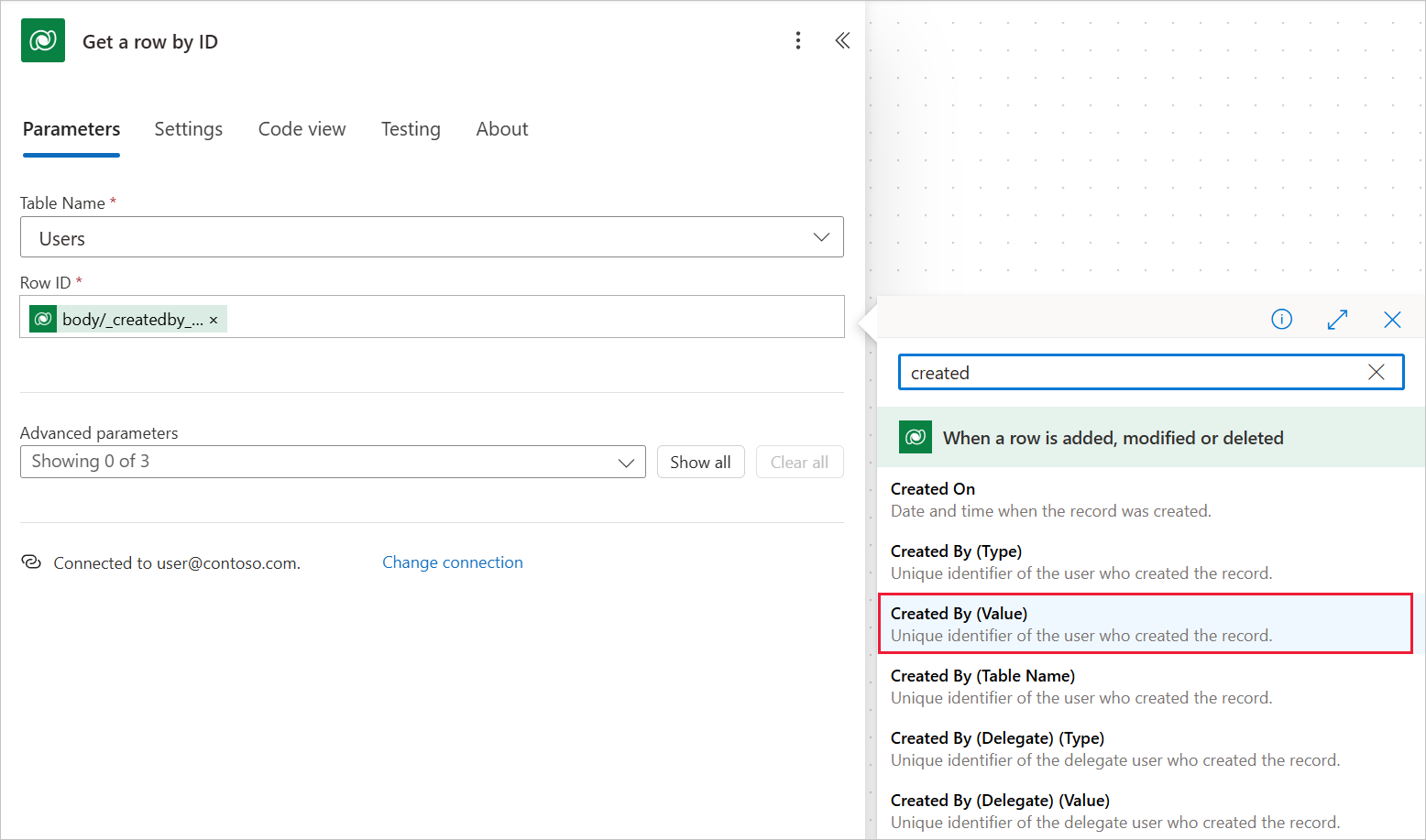Open the Testing tab

coord(411,129)
